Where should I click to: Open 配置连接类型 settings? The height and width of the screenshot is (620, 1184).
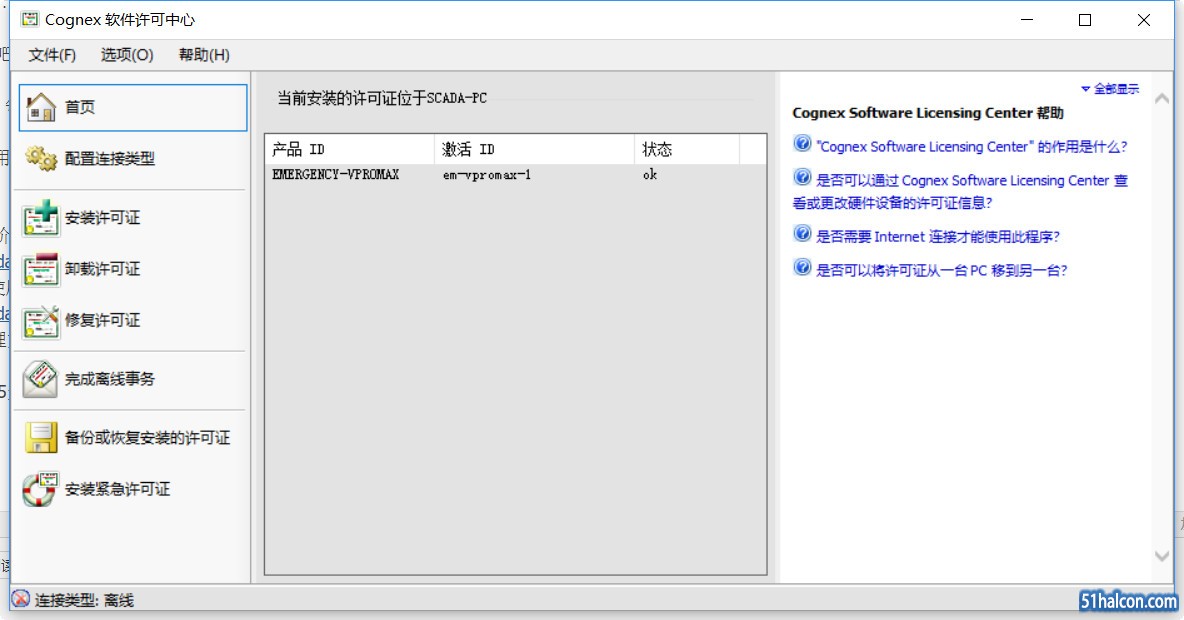tap(133, 159)
